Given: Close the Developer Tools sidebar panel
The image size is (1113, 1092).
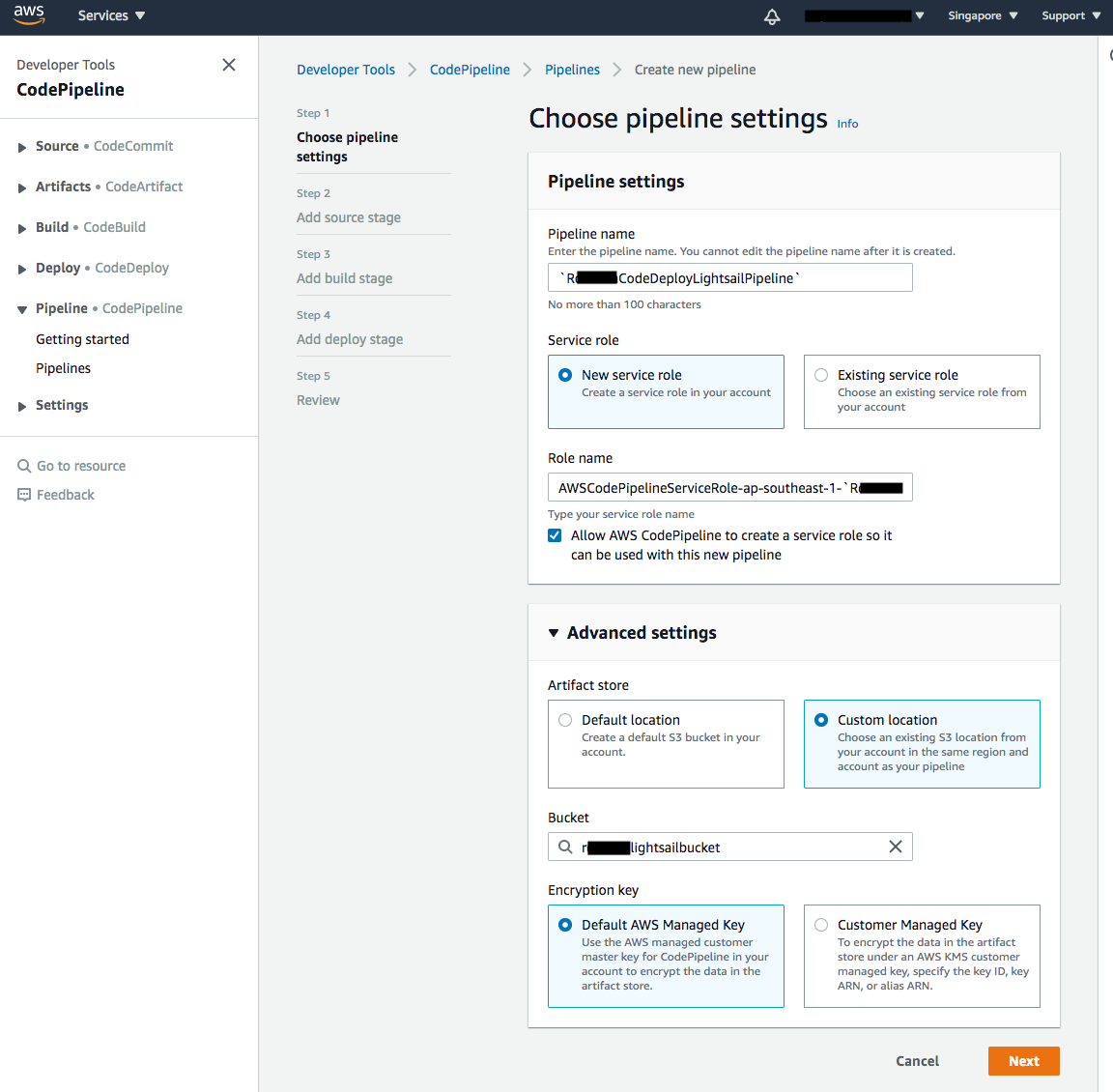Looking at the screenshot, I should (229, 65).
